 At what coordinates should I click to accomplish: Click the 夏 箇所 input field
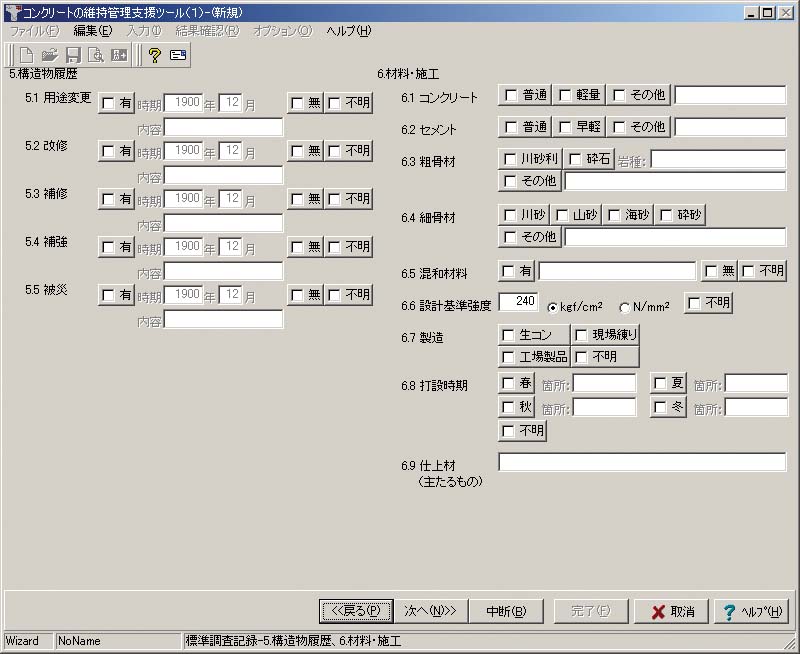[x=757, y=384]
